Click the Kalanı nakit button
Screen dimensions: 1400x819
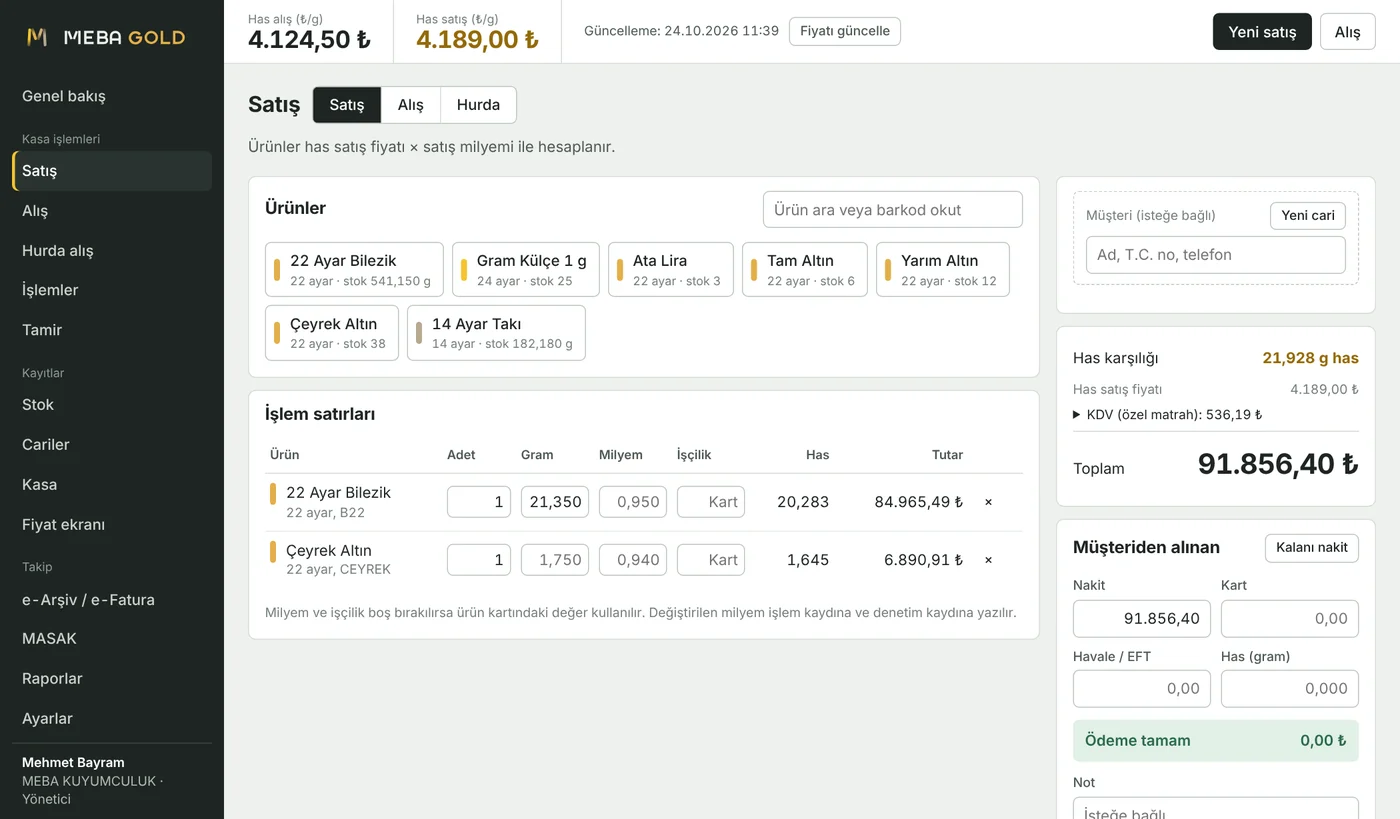click(x=1311, y=548)
